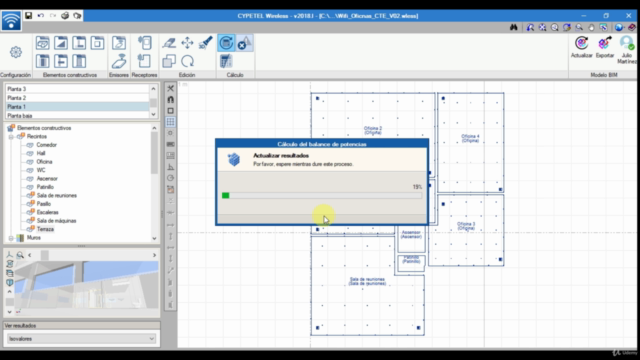Select Planta 2 in floor list
The width and height of the screenshot is (640, 360).
(77, 98)
